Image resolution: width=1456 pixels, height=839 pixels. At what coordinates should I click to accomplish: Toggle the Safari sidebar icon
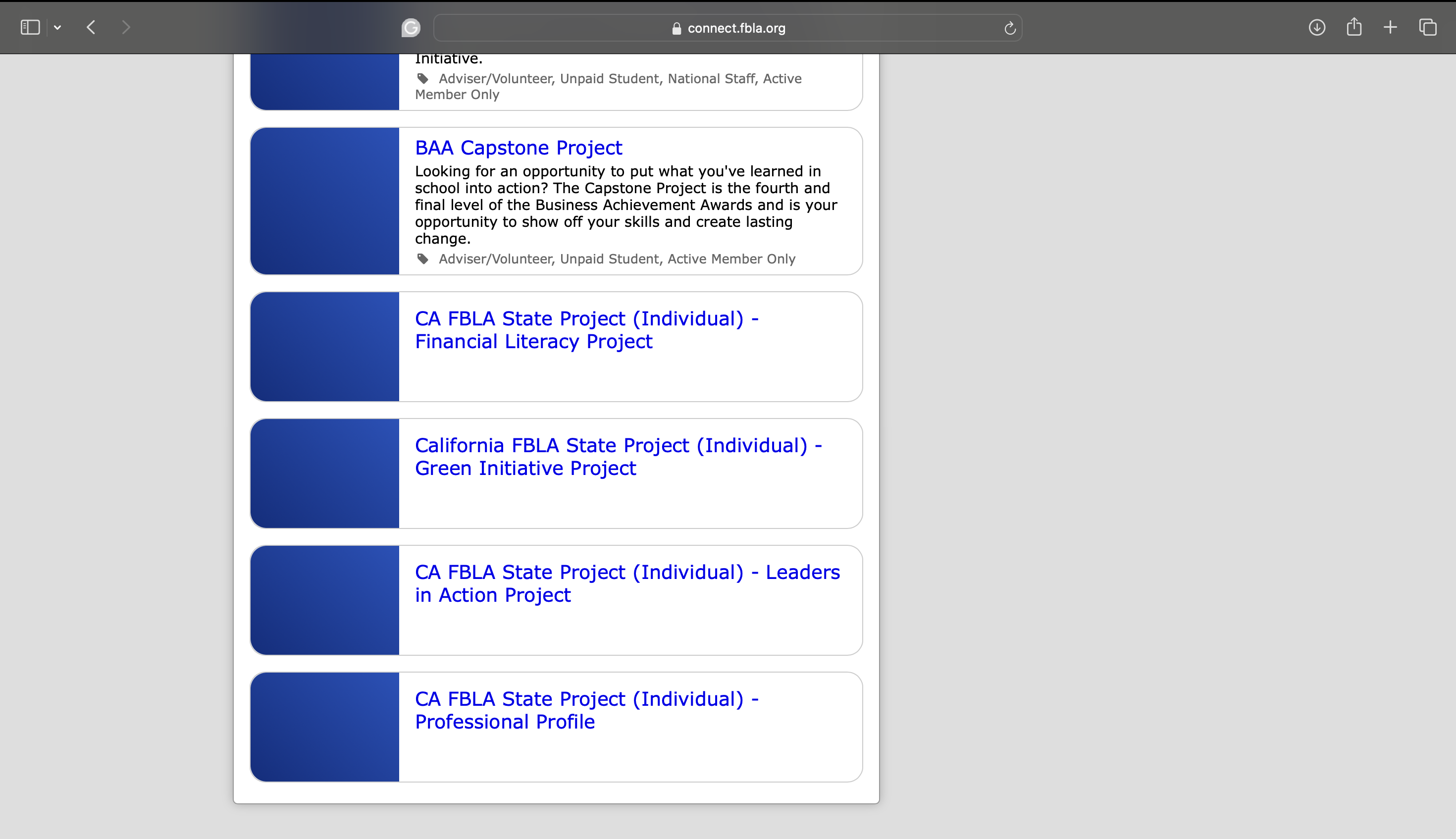point(30,27)
